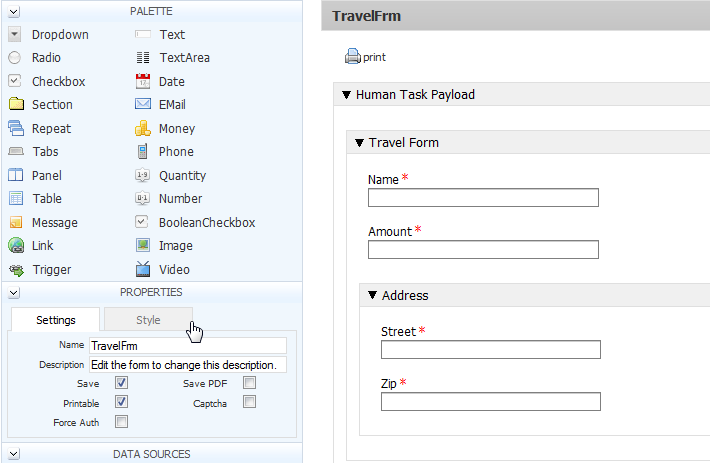Image resolution: width=711 pixels, height=464 pixels.
Task: Enable the Captcha checkbox
Action: (249, 403)
